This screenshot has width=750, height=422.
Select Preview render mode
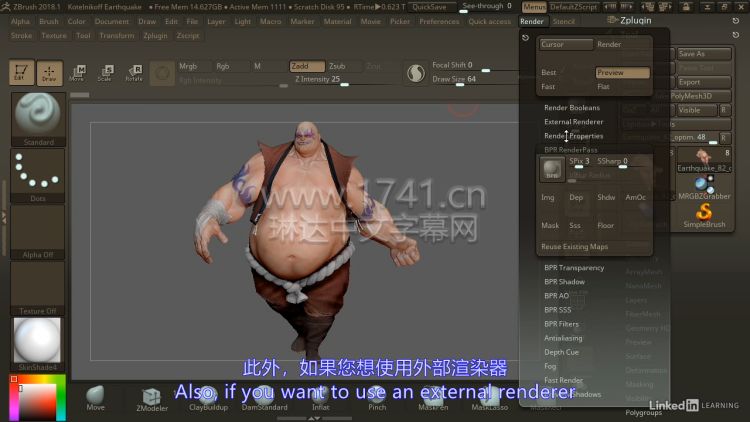click(x=622, y=72)
